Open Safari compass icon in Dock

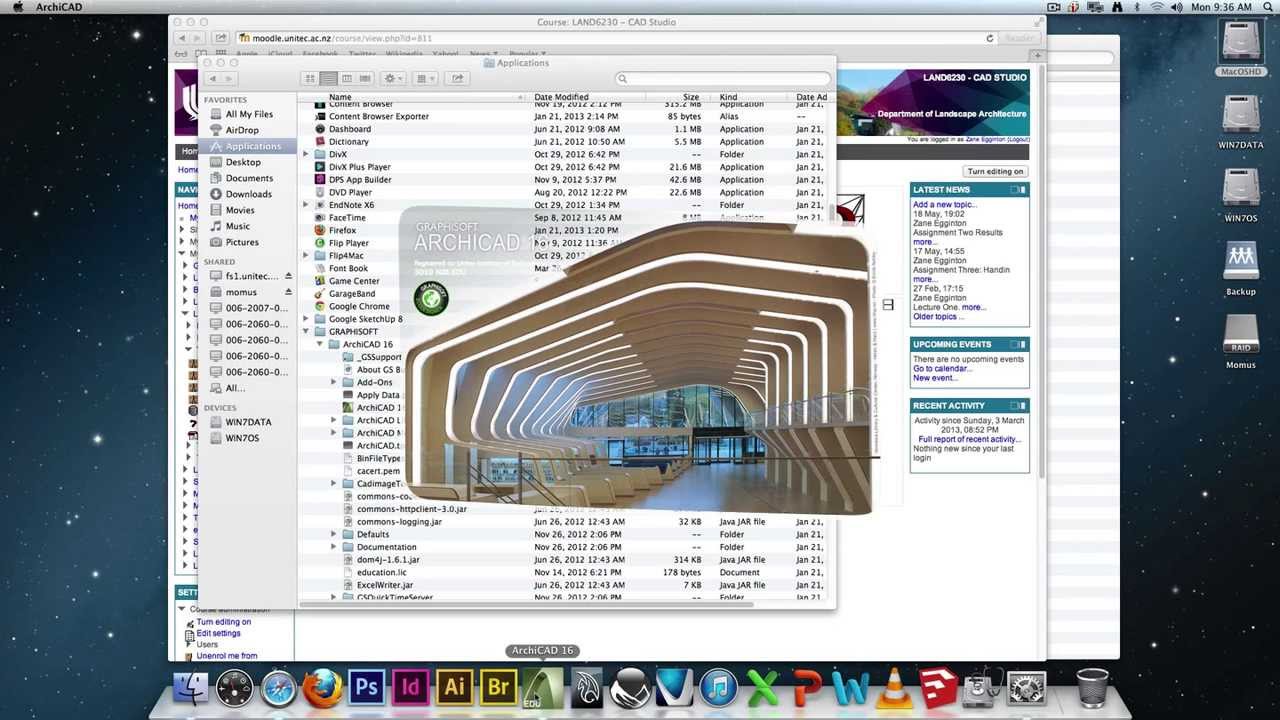(x=279, y=688)
